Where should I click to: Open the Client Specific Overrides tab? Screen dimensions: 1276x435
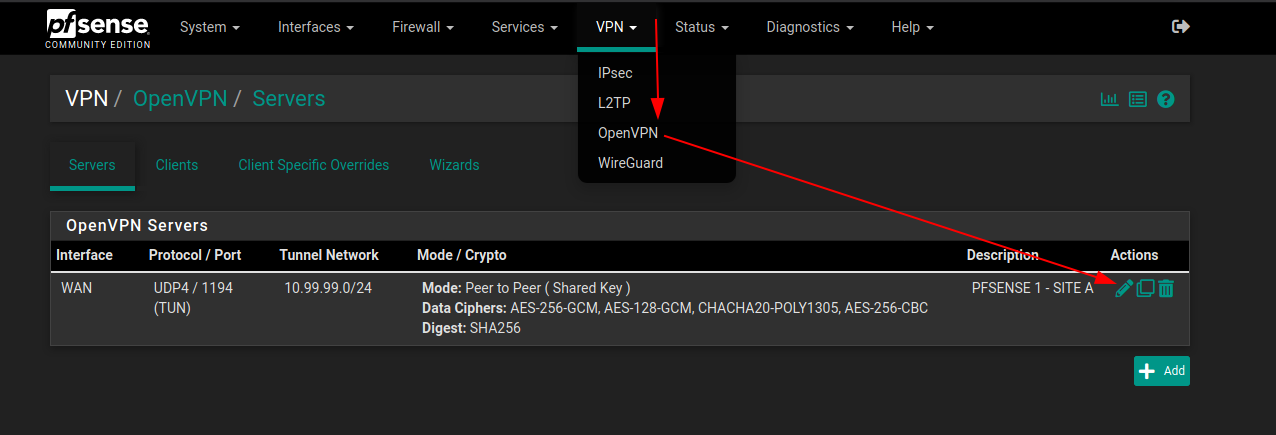(x=313, y=165)
